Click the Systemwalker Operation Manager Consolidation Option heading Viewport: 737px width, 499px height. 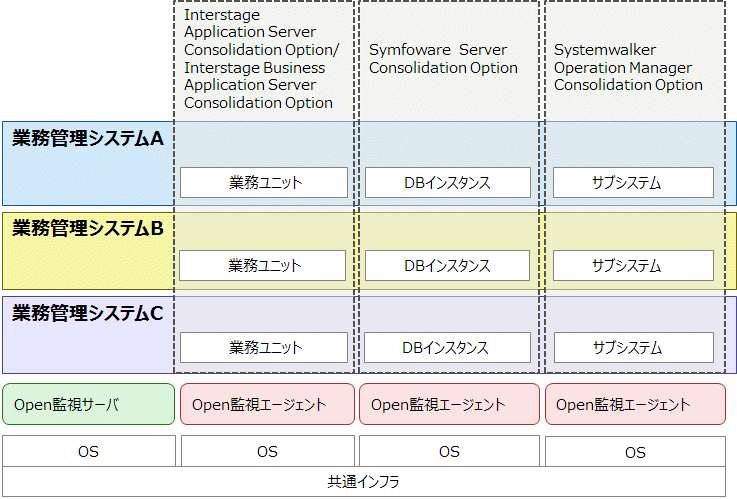pos(628,67)
